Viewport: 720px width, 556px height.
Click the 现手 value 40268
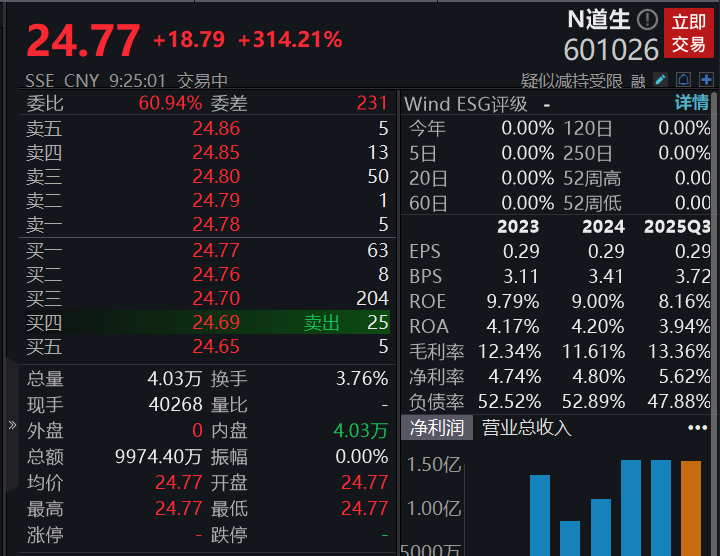(175, 404)
